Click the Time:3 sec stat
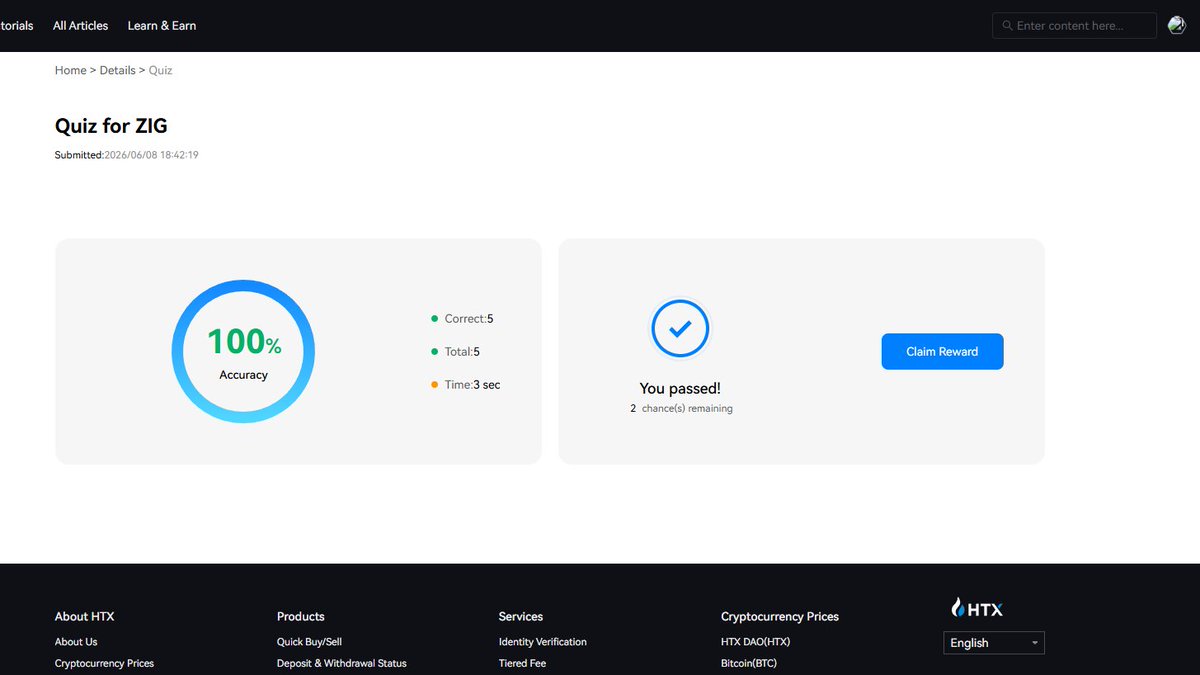 (x=465, y=385)
